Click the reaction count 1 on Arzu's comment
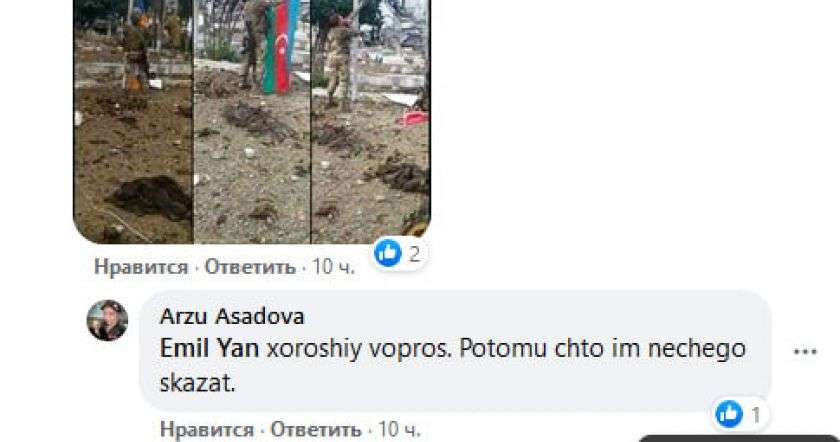Image resolution: width=840 pixels, height=442 pixels. click(x=755, y=415)
